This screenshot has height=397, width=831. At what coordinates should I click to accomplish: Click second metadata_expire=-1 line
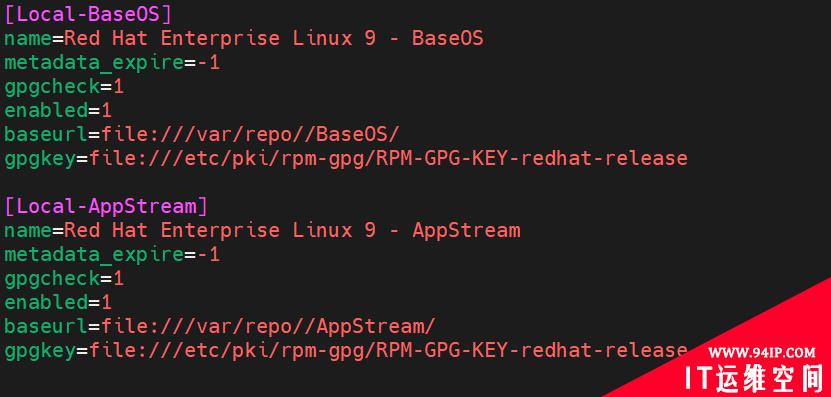(112, 255)
